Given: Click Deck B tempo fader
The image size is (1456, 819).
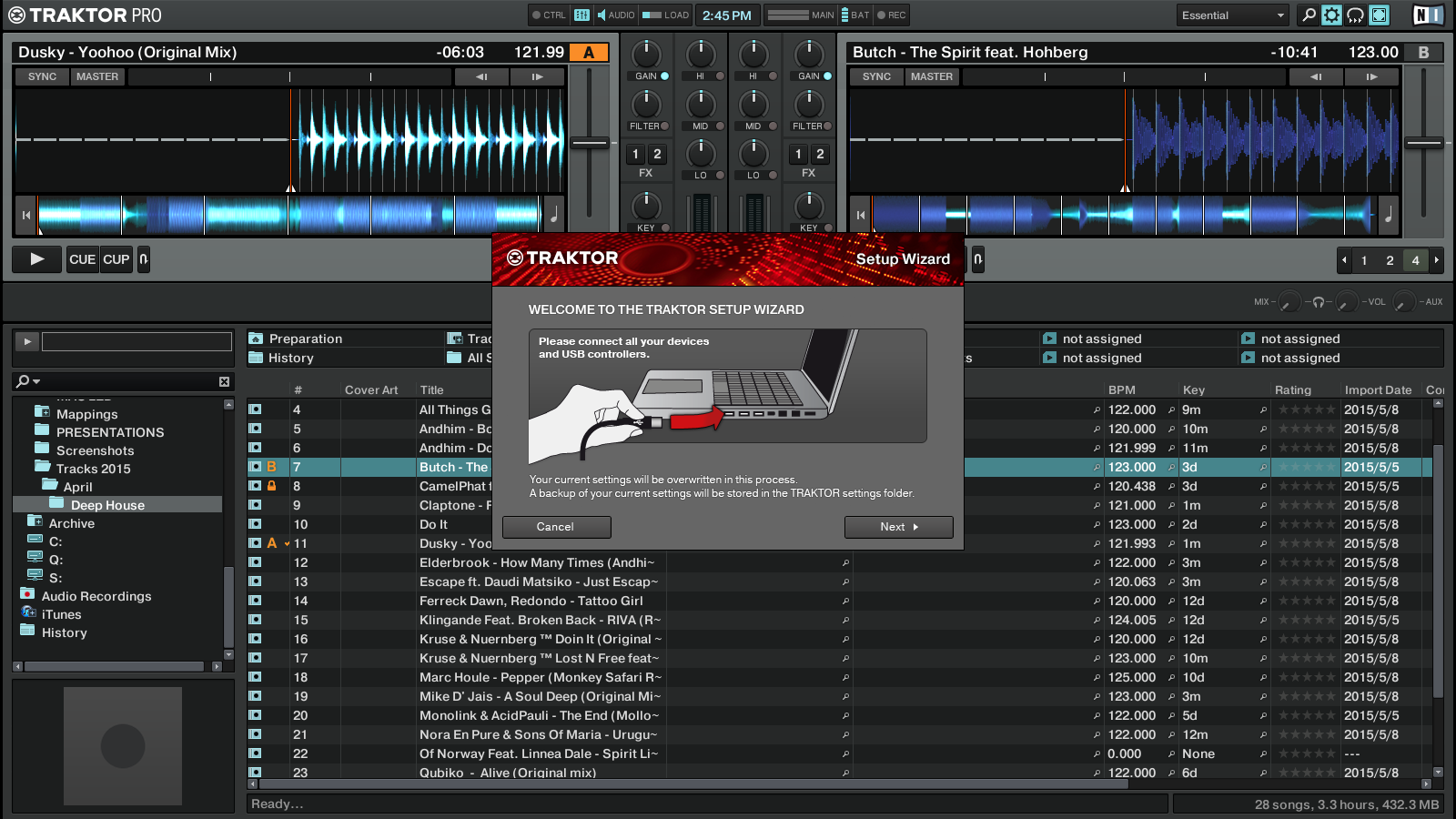Looking at the screenshot, I should 1423,143.
